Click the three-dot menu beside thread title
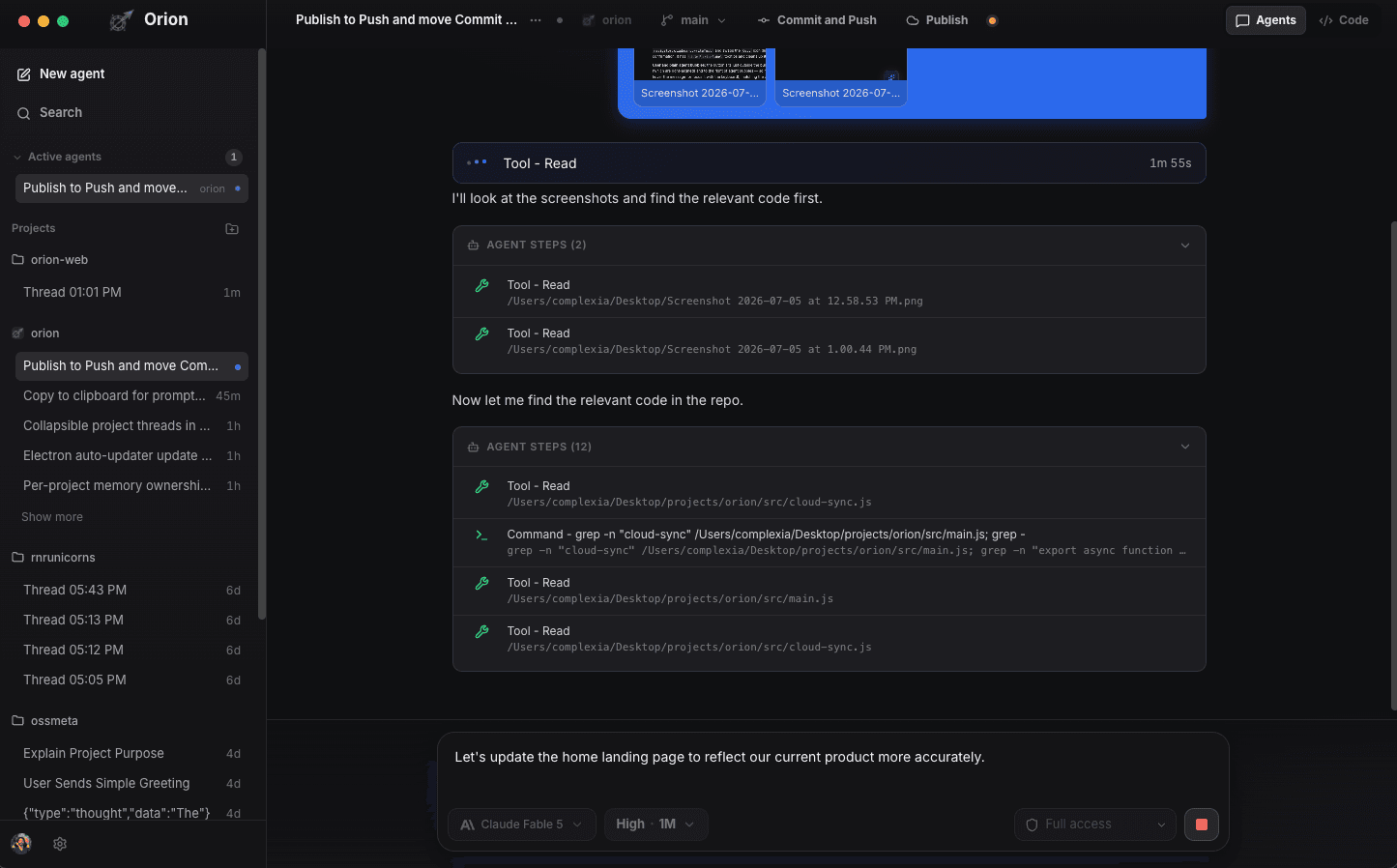This screenshot has height=868, width=1397. (536, 20)
